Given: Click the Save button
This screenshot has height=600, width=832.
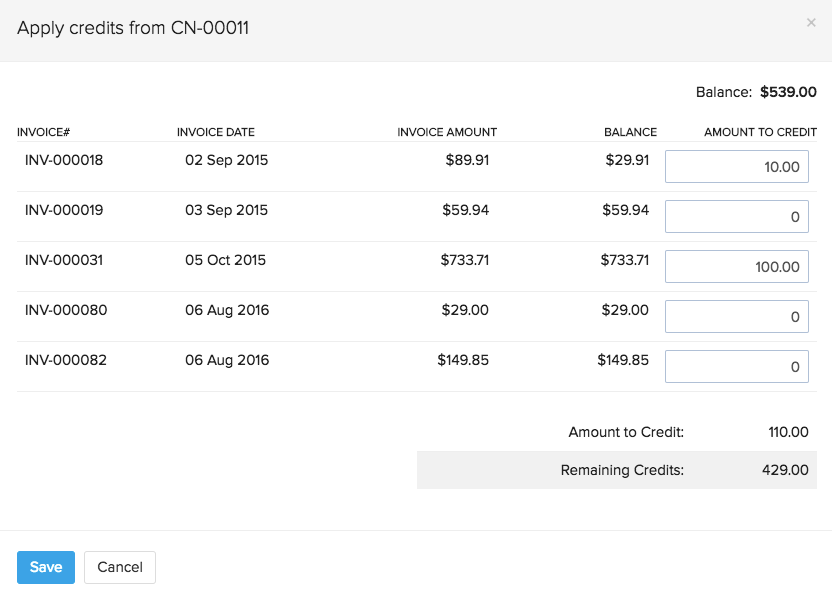Looking at the screenshot, I should (45, 567).
